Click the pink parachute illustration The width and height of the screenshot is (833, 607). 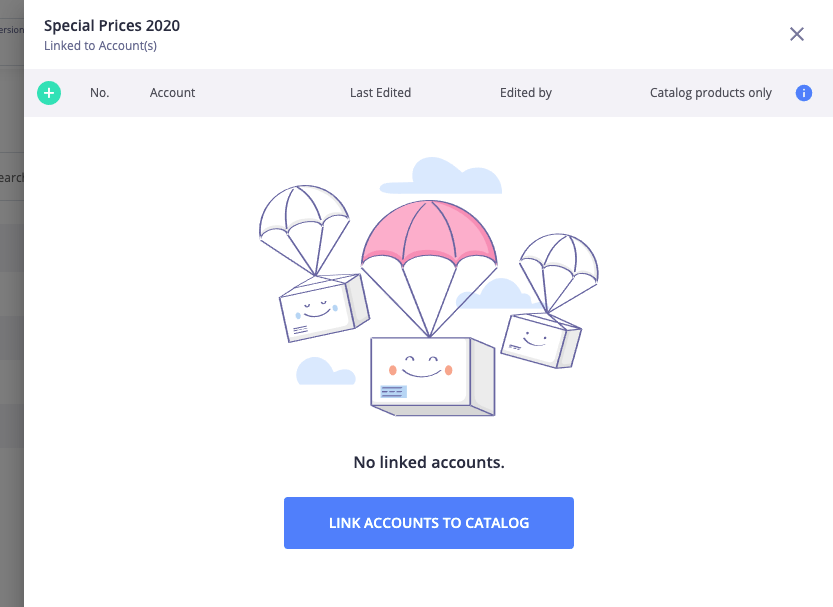429,234
